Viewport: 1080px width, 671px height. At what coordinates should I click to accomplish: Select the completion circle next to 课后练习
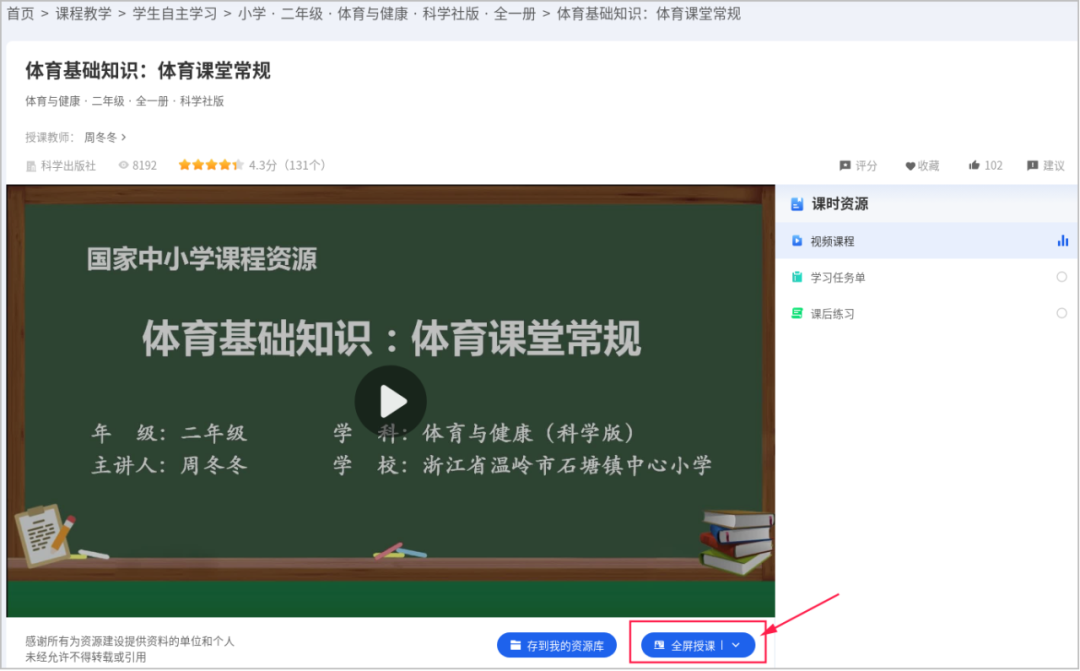(x=1062, y=312)
